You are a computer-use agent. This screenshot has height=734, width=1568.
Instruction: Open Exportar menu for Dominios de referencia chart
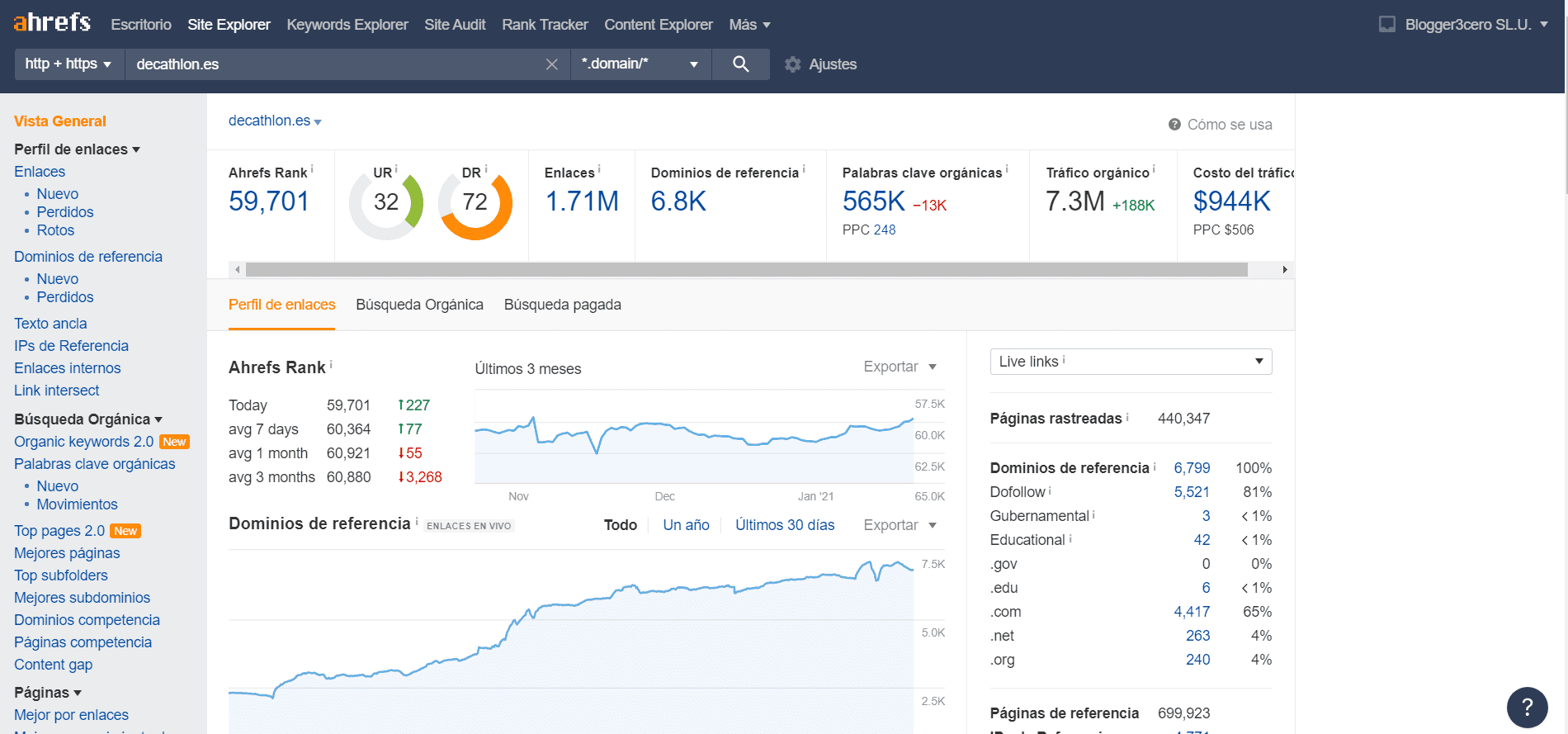(x=900, y=525)
